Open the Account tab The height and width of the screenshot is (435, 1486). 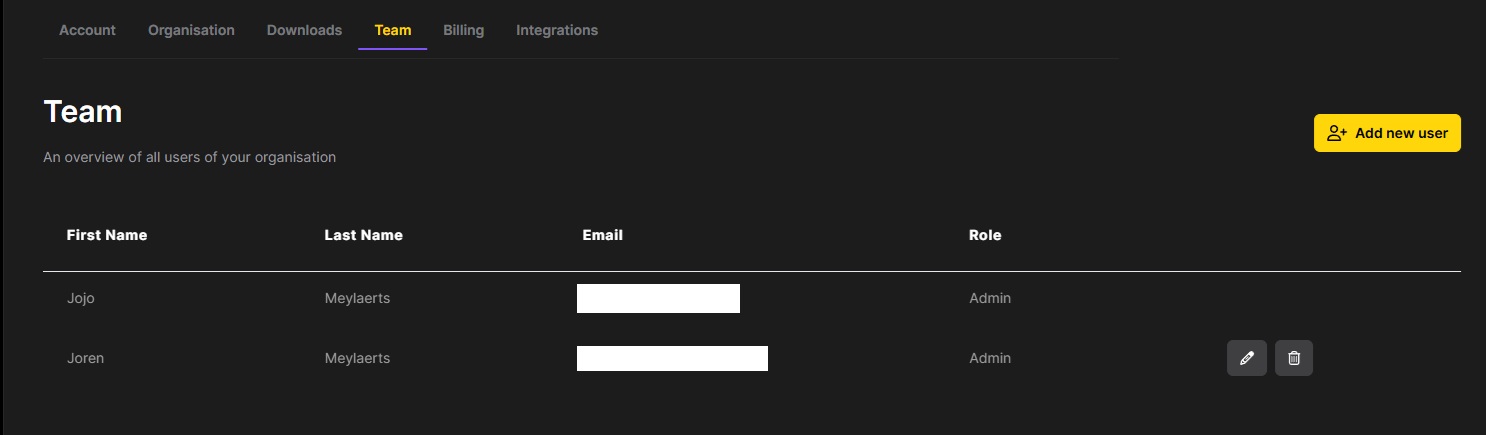pos(87,30)
